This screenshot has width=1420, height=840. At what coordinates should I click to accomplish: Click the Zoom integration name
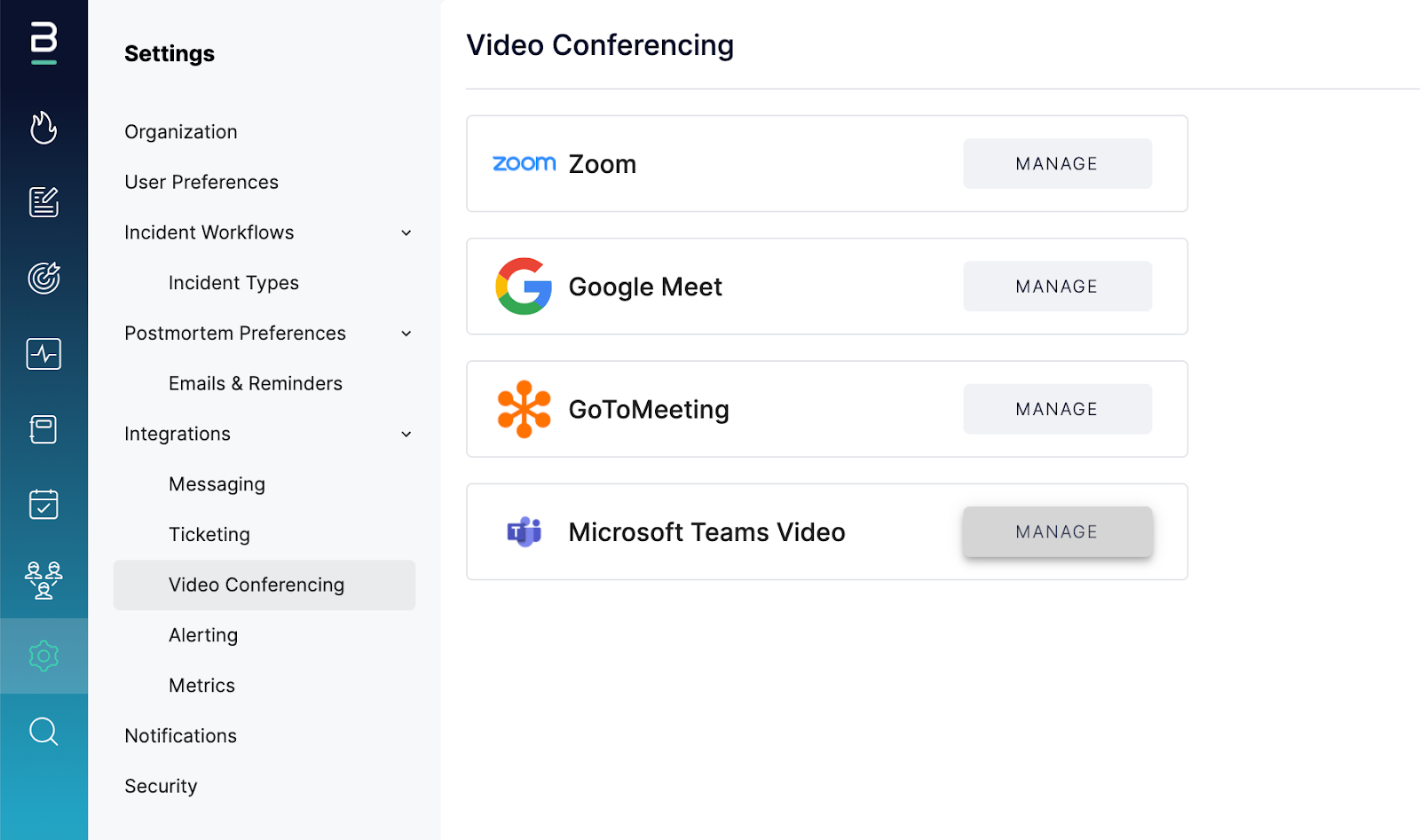click(603, 164)
